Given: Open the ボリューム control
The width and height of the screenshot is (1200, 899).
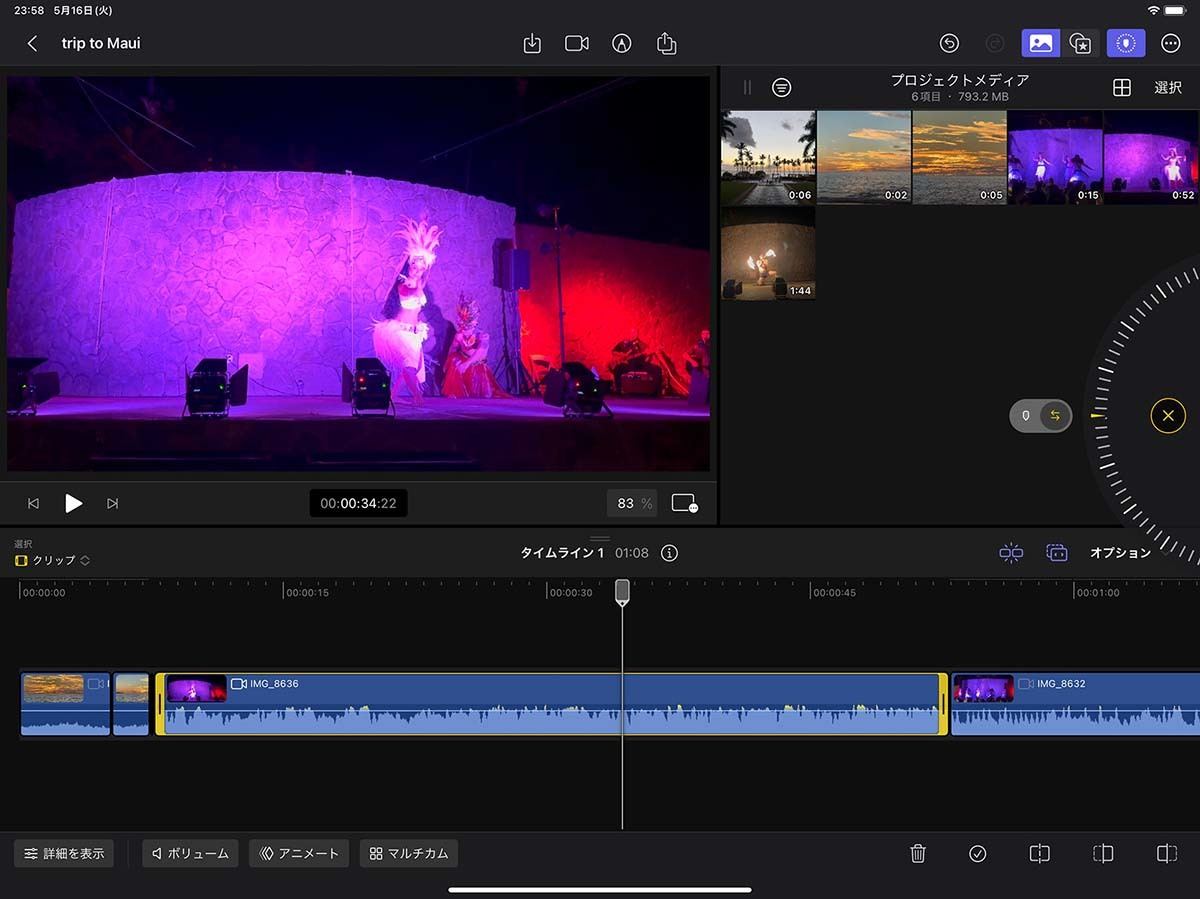Looking at the screenshot, I should point(190,853).
